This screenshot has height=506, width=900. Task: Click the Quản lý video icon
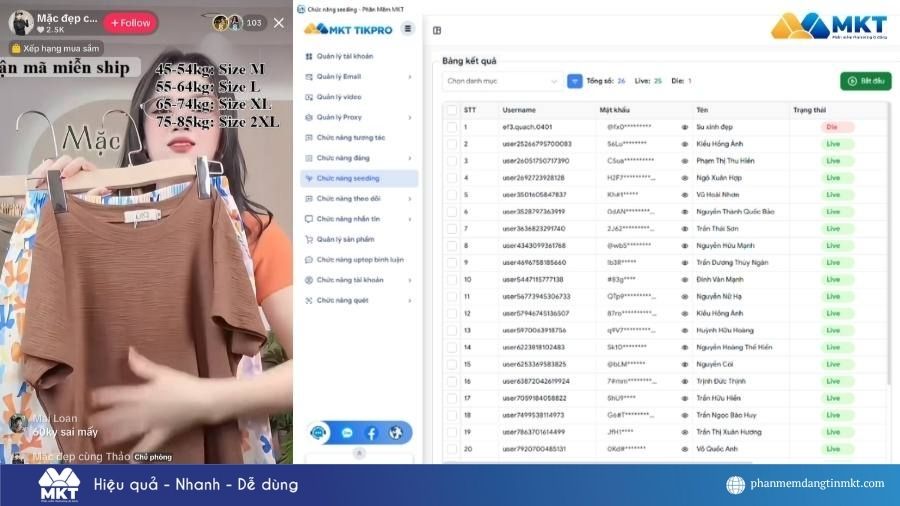[x=309, y=97]
